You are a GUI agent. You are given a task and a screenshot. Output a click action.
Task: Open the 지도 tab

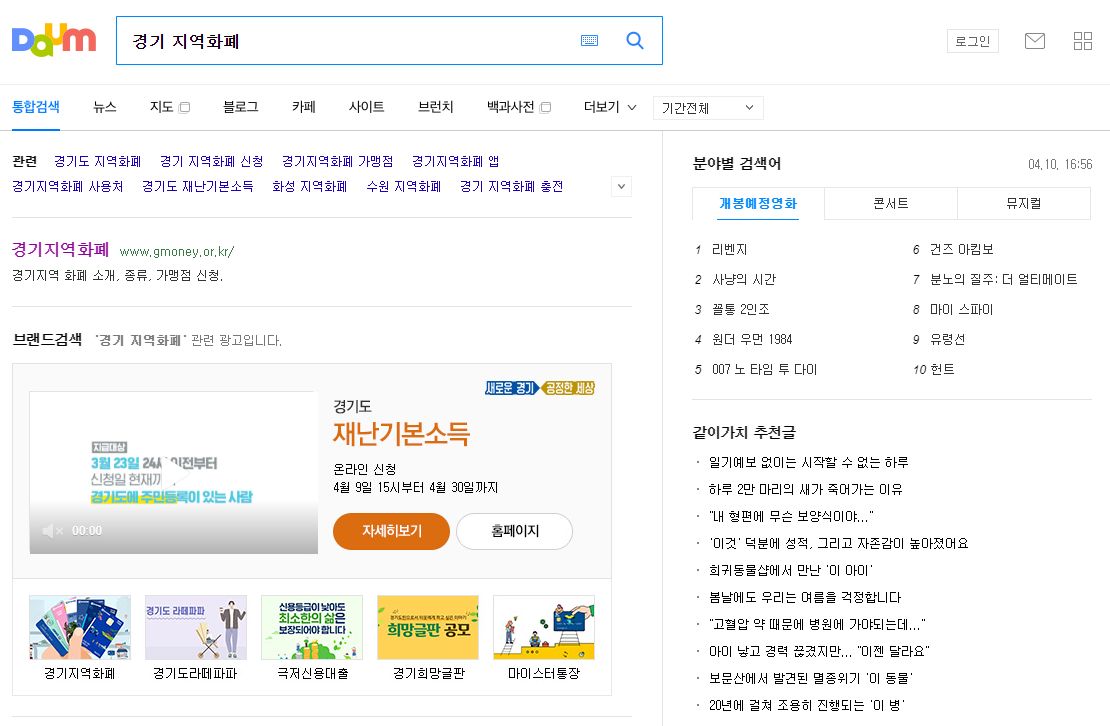click(161, 107)
